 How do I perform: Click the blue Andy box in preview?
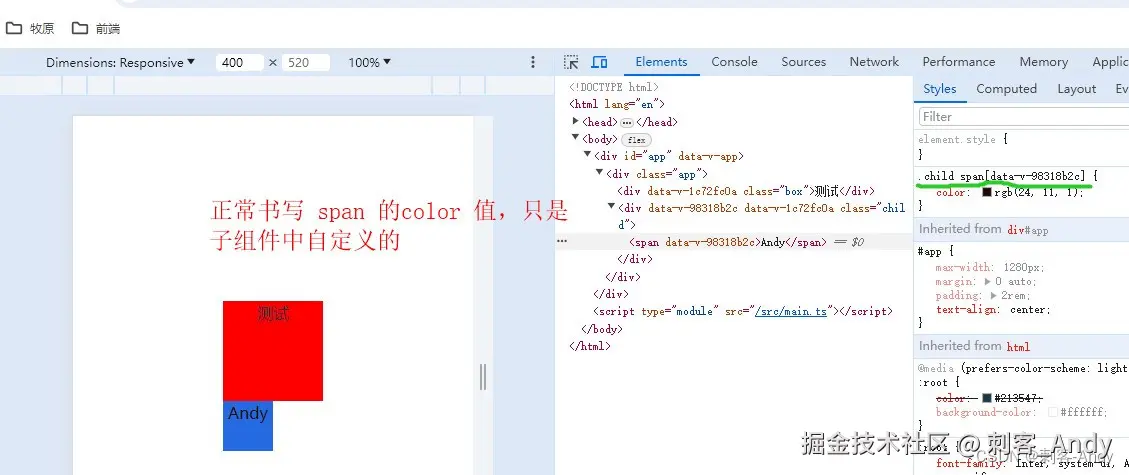(248, 425)
